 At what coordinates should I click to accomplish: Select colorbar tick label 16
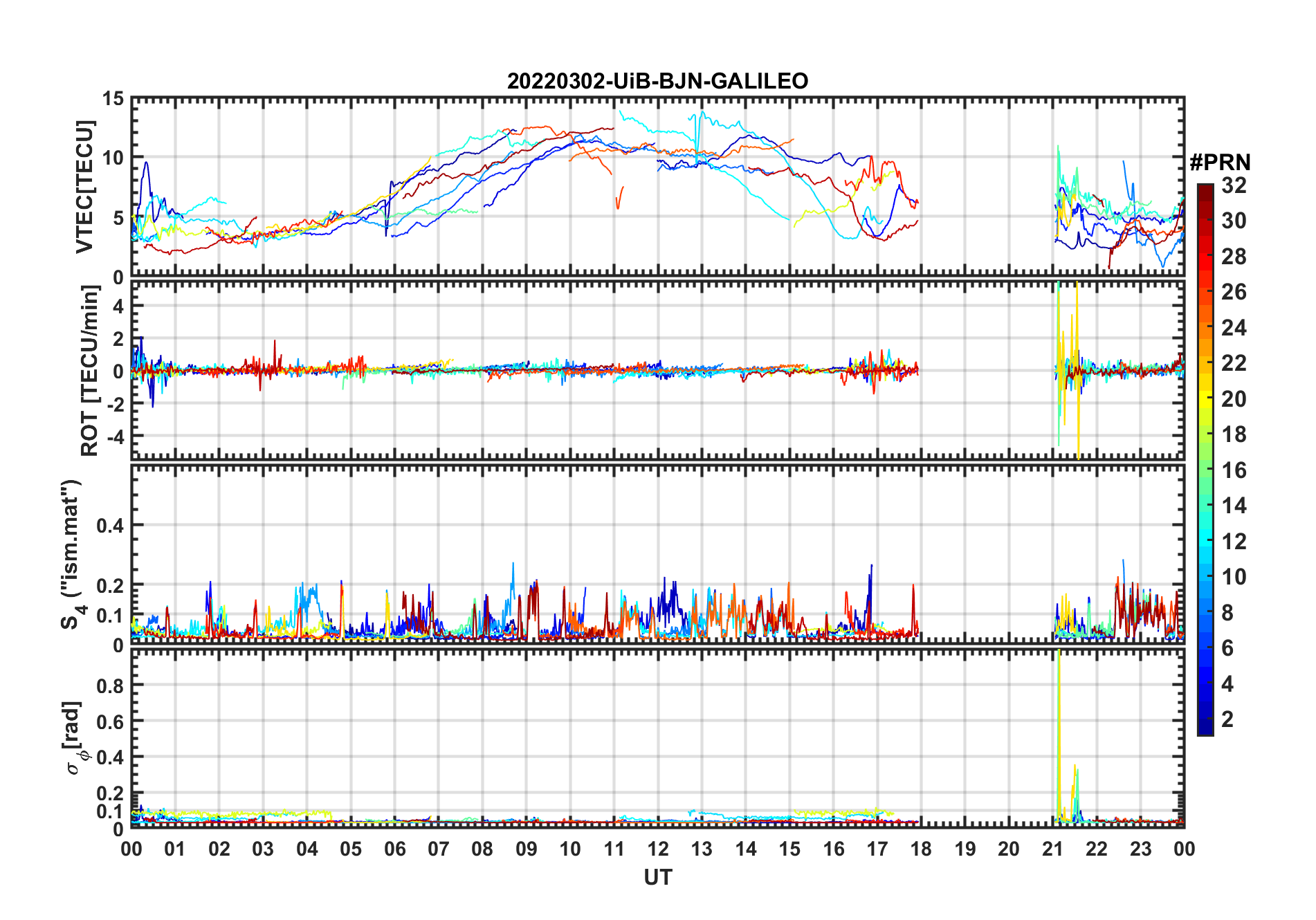coord(1234,470)
